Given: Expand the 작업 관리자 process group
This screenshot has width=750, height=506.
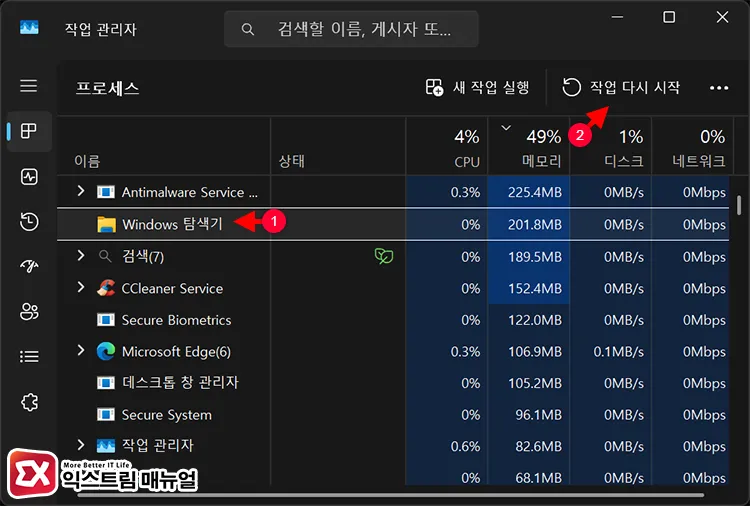Looking at the screenshot, I should coord(81,446).
